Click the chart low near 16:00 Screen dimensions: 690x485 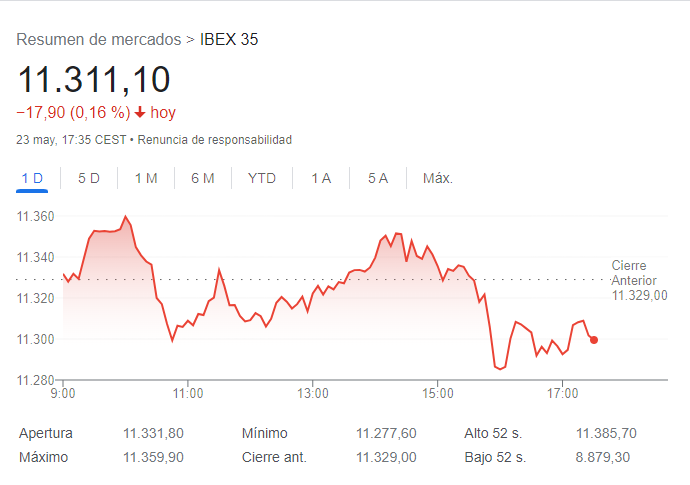click(x=498, y=368)
